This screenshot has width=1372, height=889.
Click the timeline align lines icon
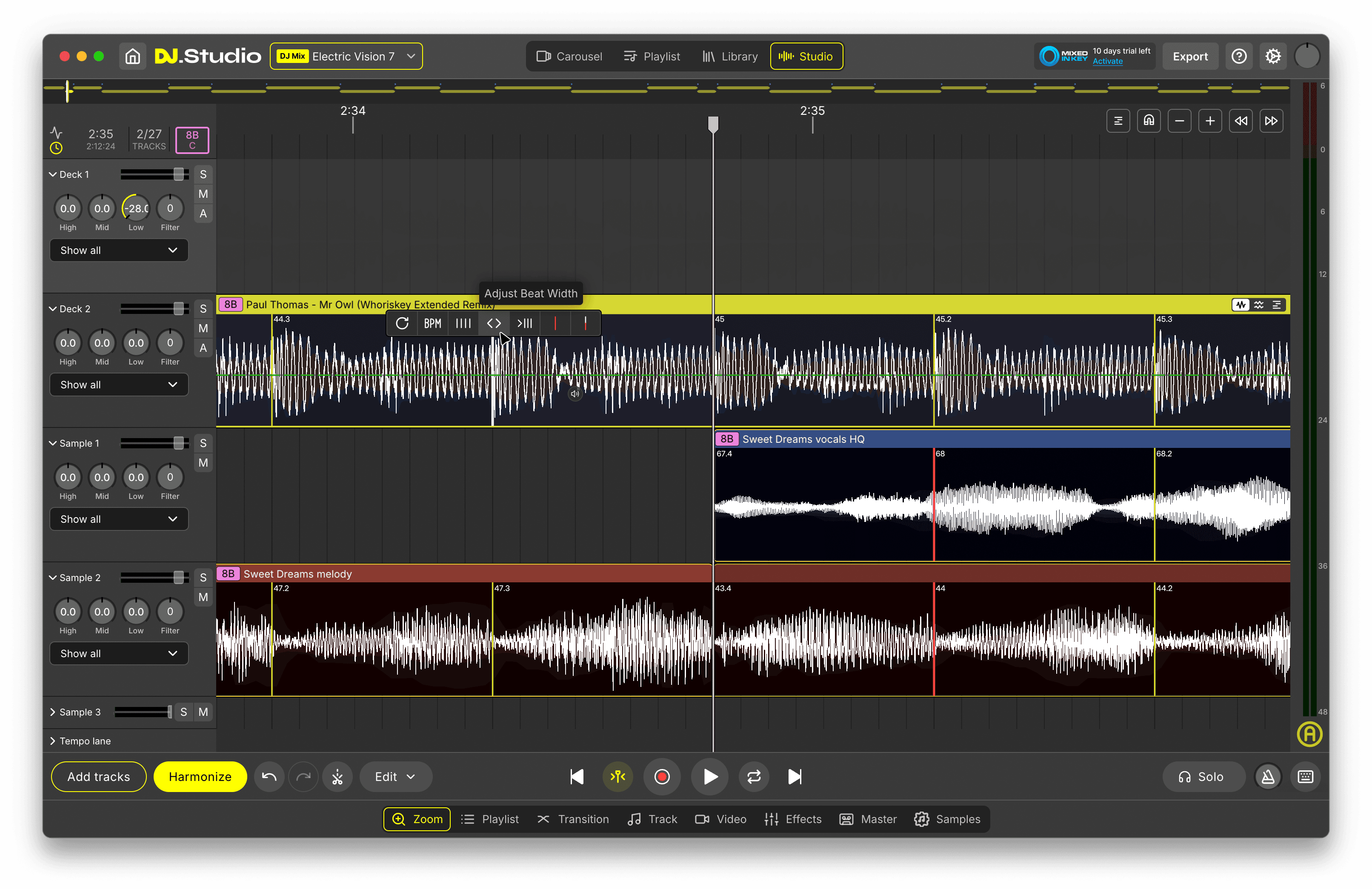(x=1118, y=121)
